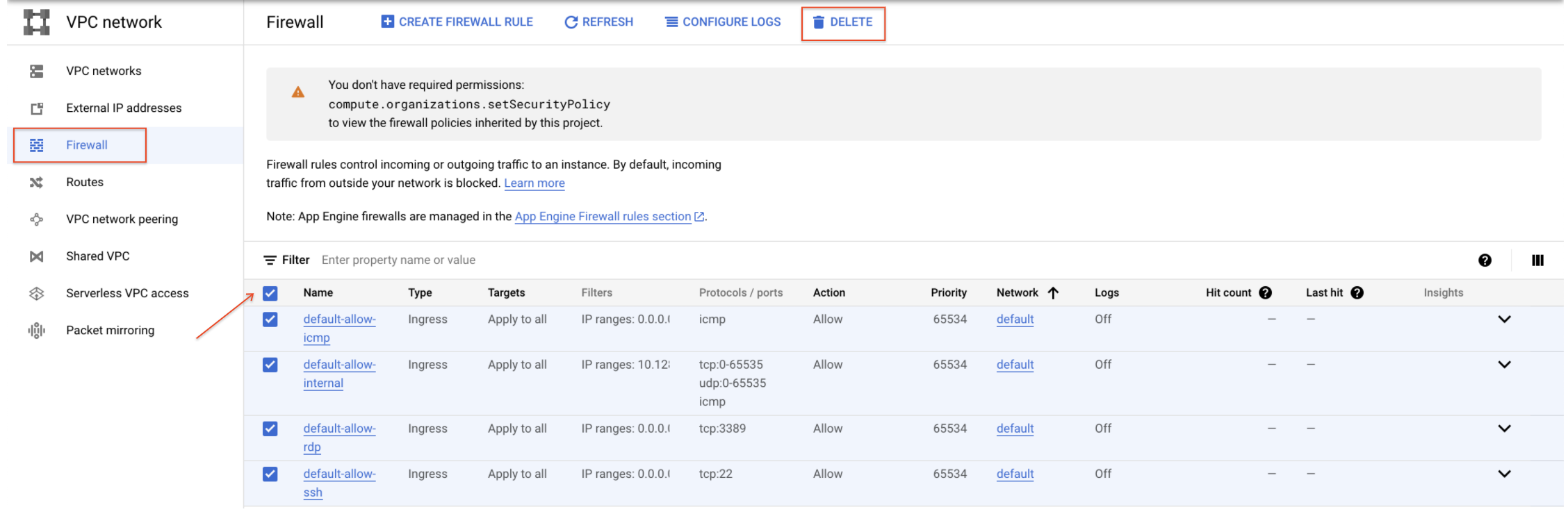
Task: Open App Engine Firewall rules section link
Action: pyautogui.click(x=603, y=217)
